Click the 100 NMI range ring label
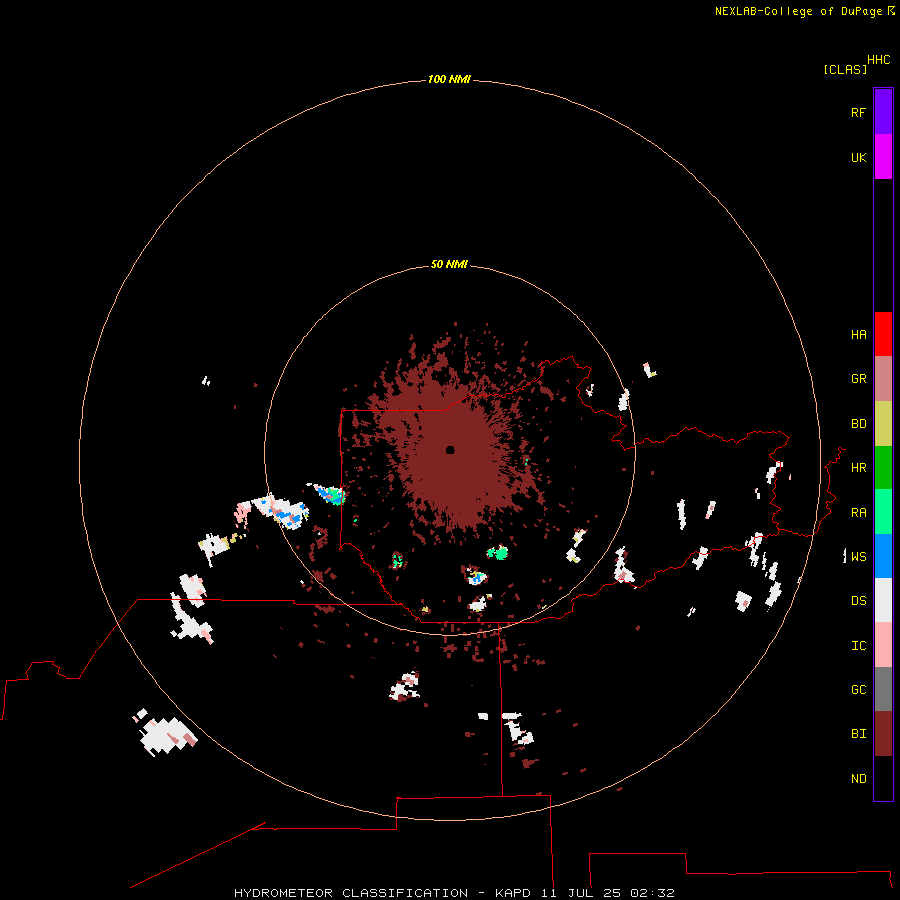900x900 pixels. (x=449, y=79)
